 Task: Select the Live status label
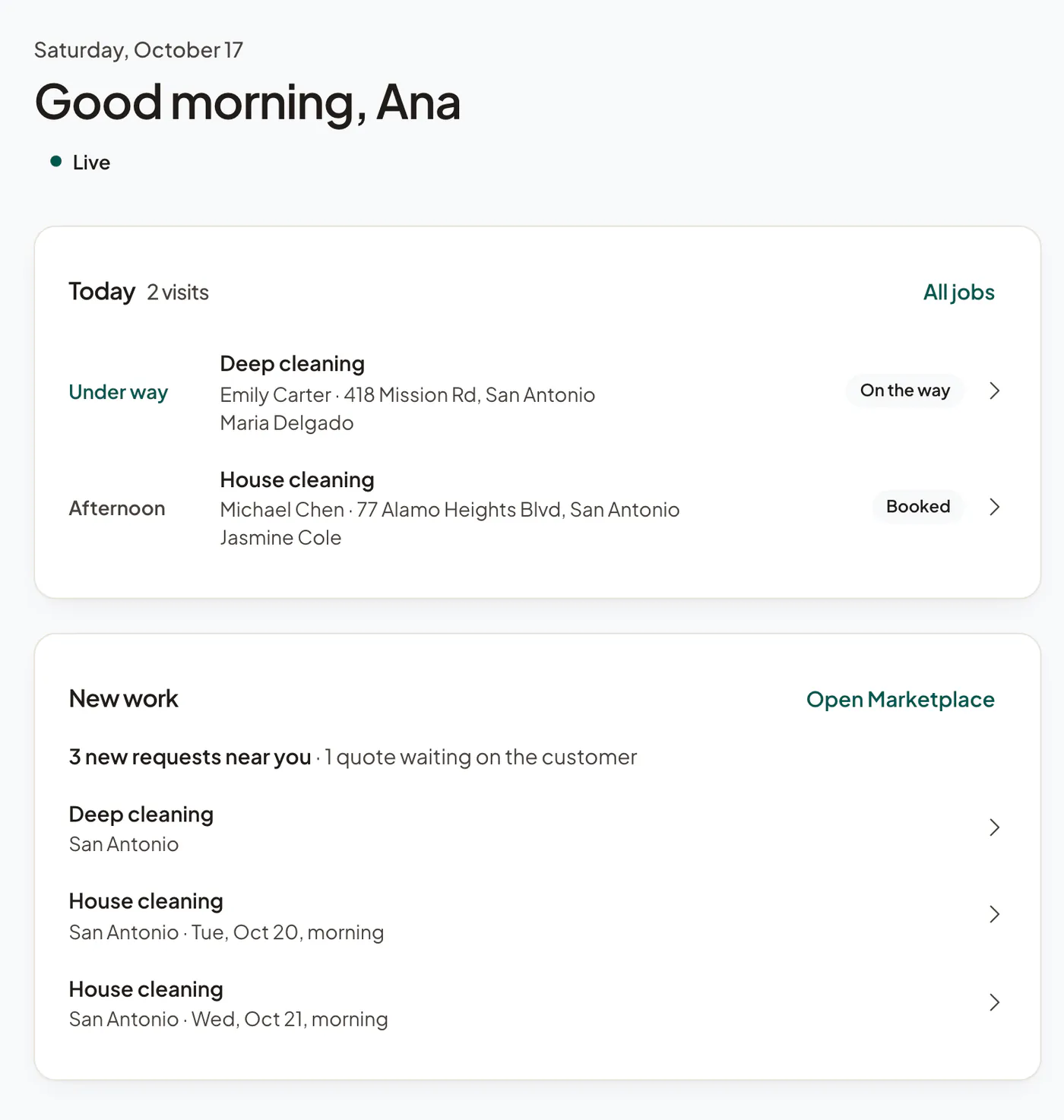pos(91,163)
